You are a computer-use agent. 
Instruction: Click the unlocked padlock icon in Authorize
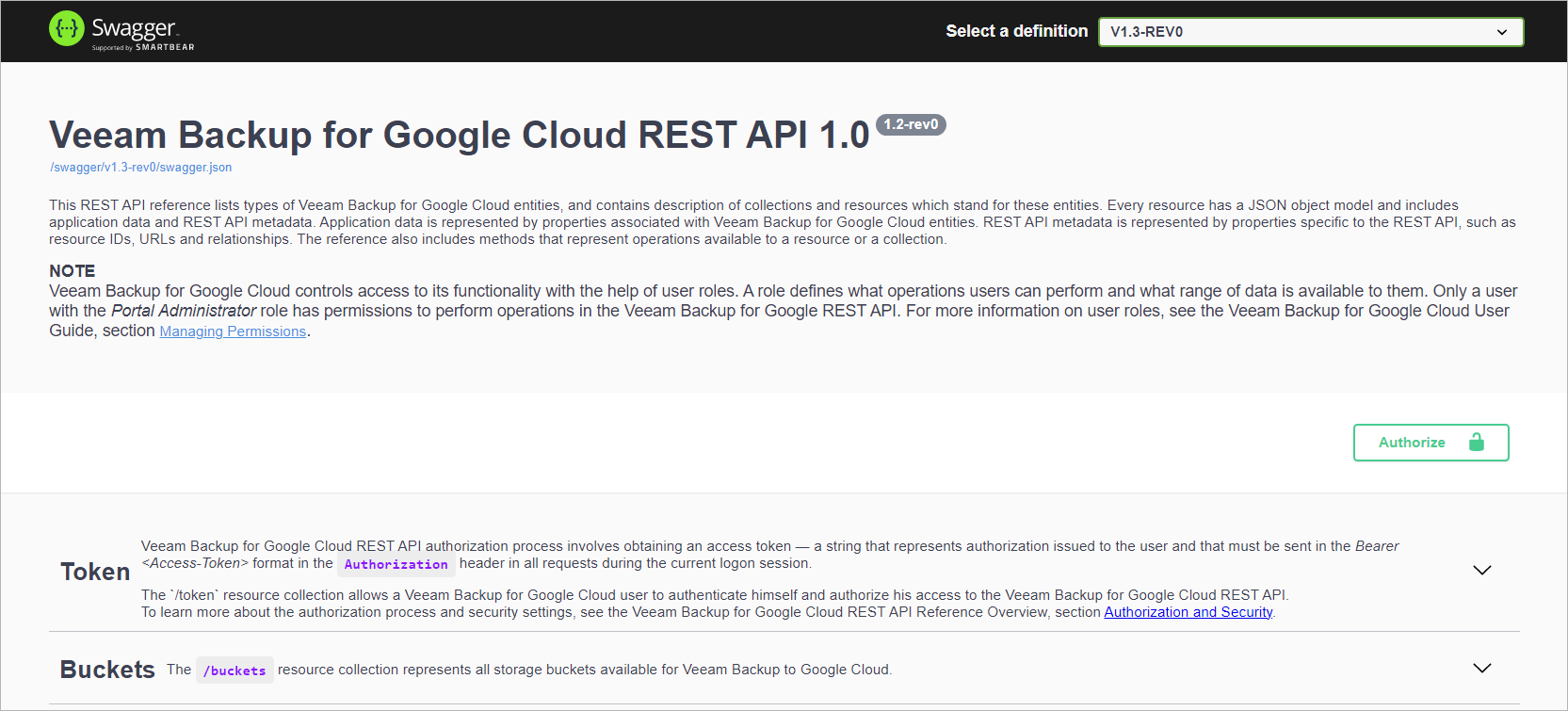coord(1476,443)
